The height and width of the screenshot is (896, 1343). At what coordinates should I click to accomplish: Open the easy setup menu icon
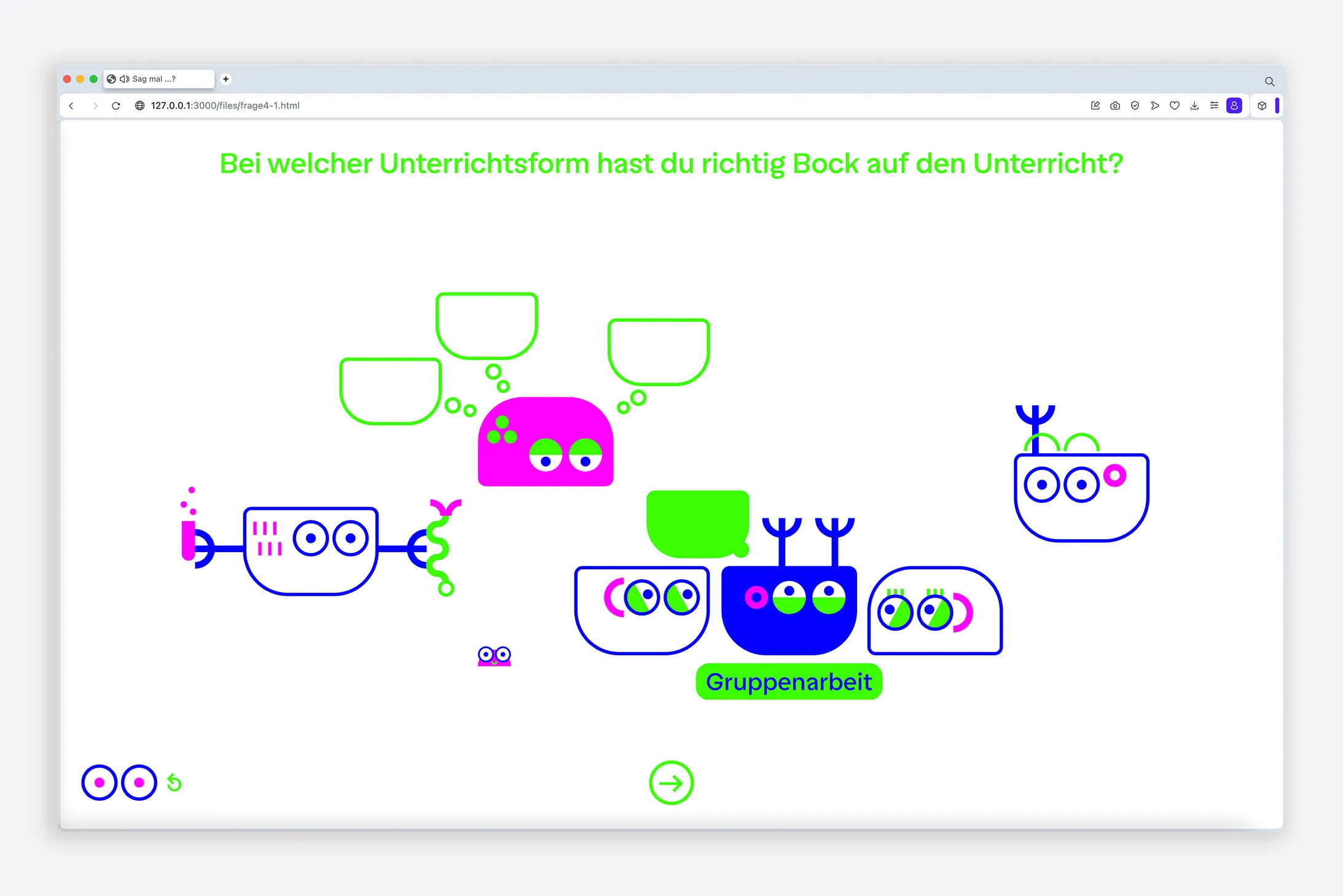pos(1214,106)
